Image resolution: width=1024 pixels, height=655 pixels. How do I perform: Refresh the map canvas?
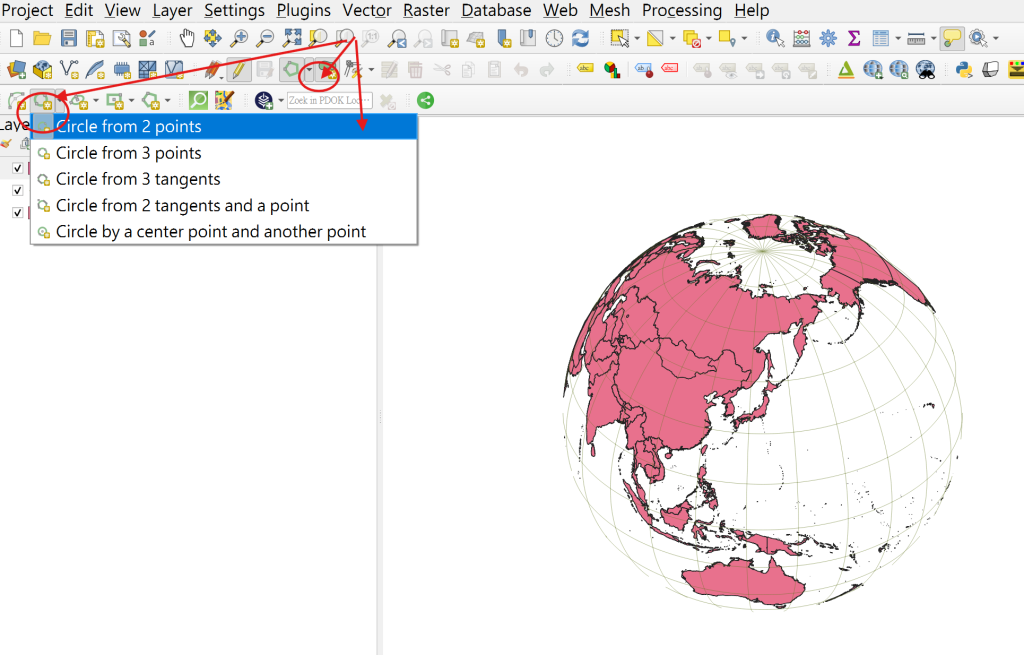coord(581,39)
